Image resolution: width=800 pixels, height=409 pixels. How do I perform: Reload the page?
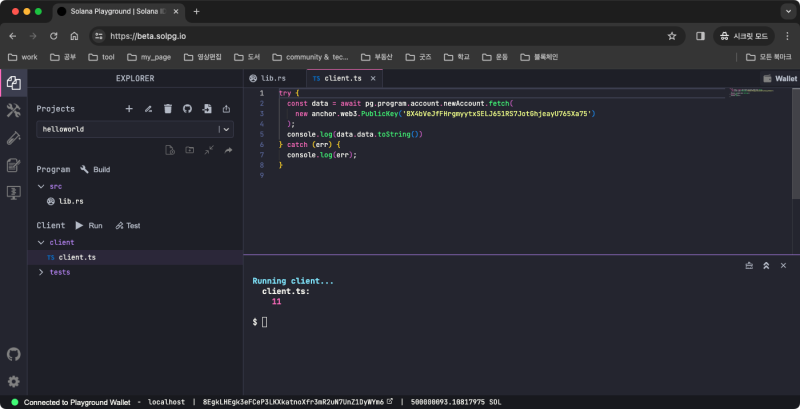coord(54,36)
